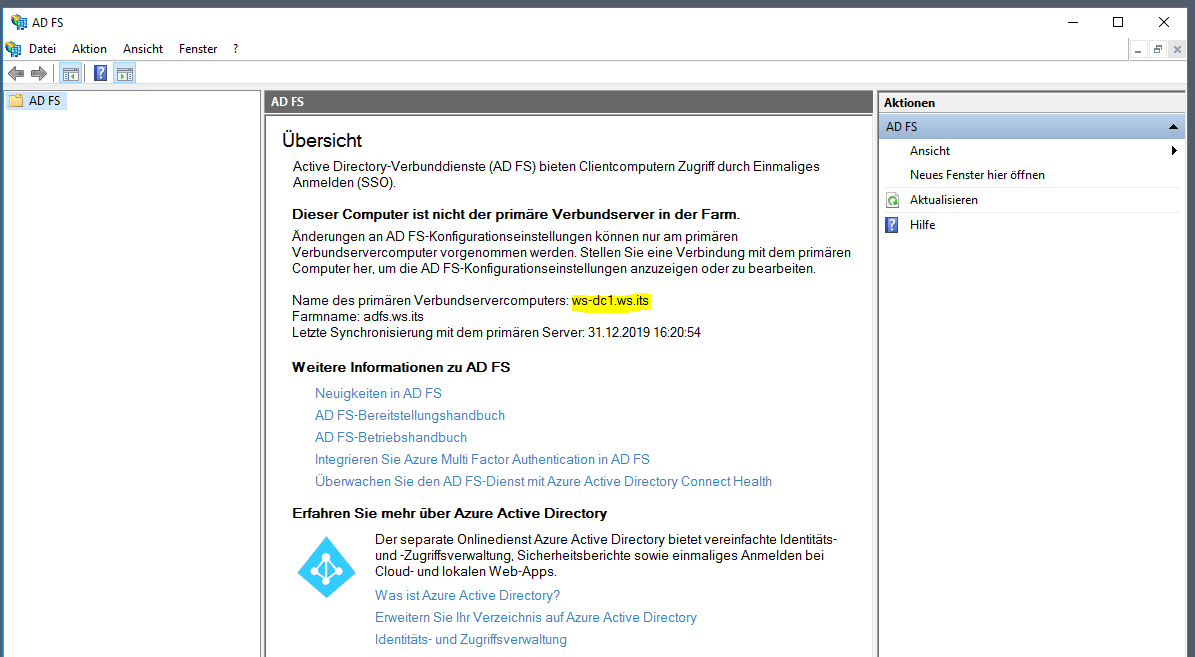The width and height of the screenshot is (1195, 657).
Task: Toggle the action pane toolbar icon
Action: point(125,74)
